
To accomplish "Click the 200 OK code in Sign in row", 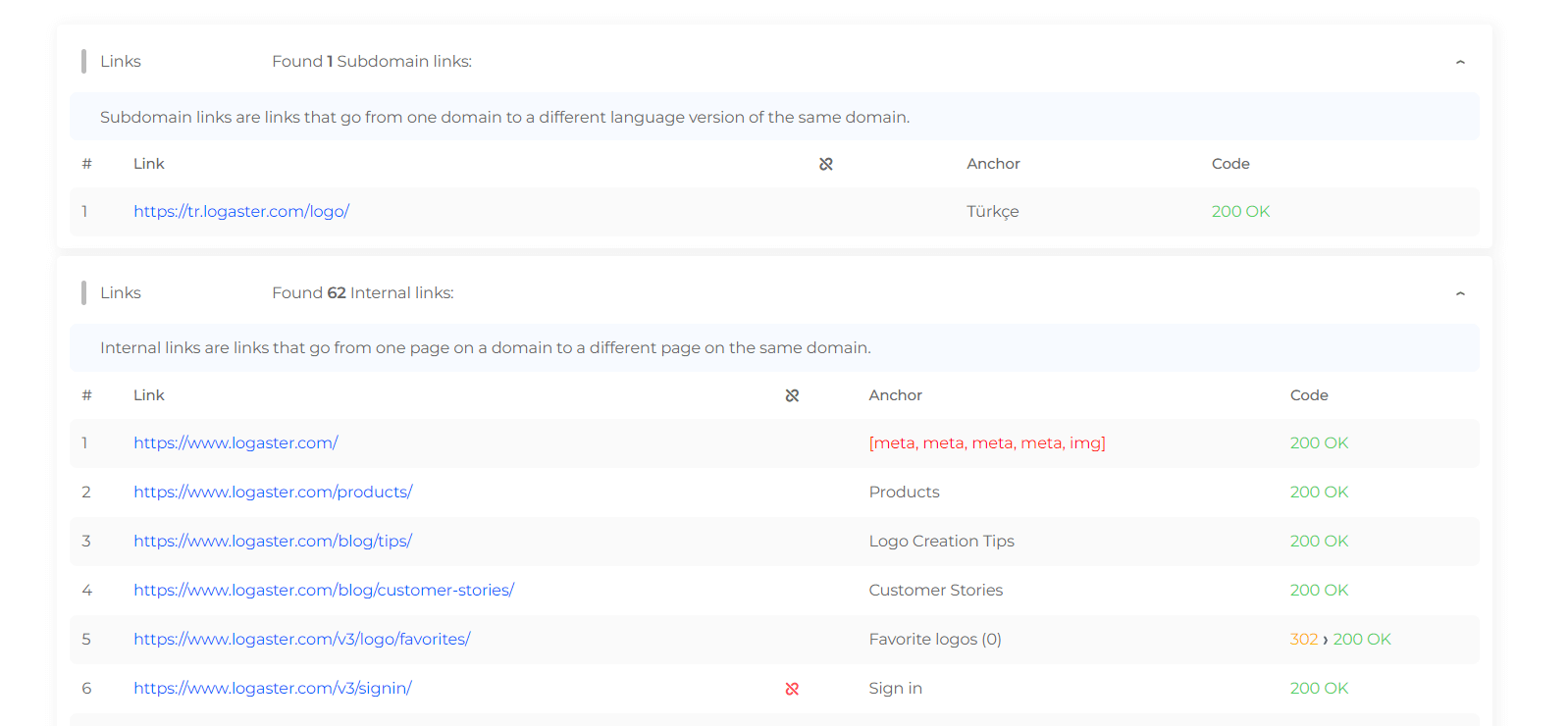I will pos(1319,688).
